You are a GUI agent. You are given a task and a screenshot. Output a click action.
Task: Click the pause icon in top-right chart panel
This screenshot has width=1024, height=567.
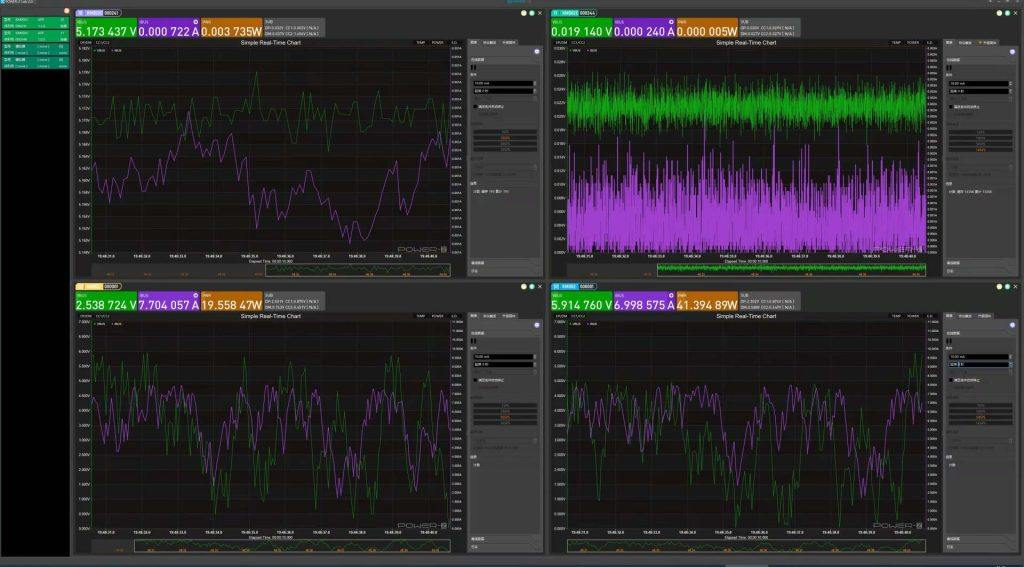948,68
